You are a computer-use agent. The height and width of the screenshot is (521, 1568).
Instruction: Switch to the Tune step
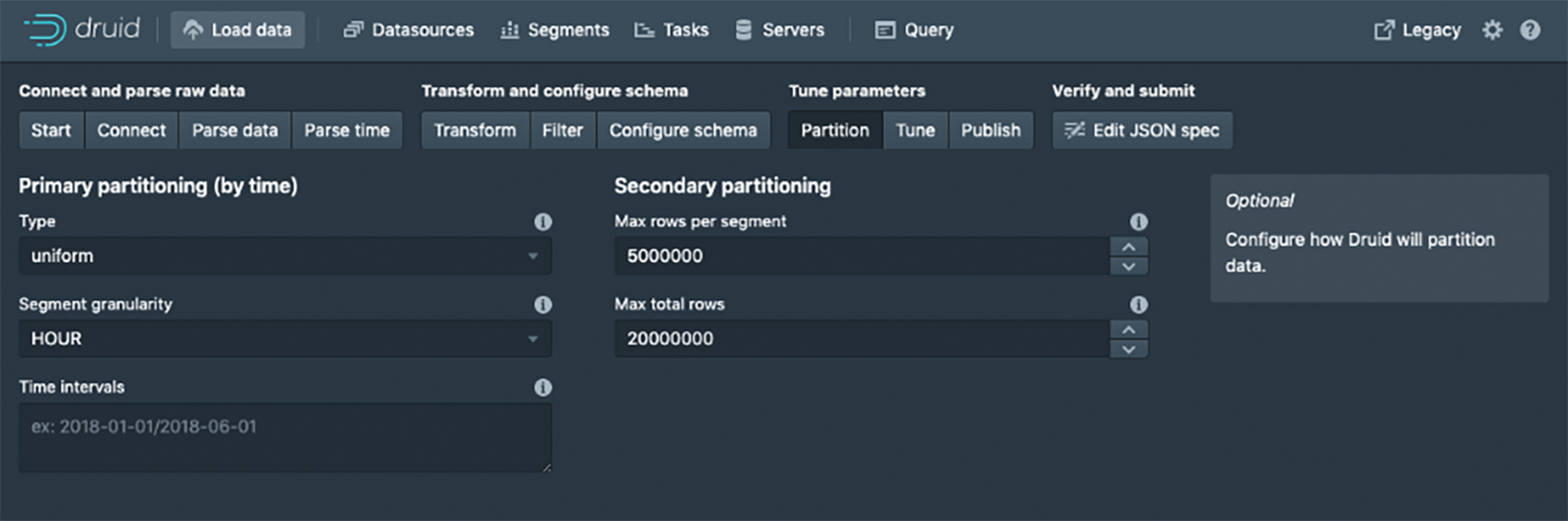(x=915, y=130)
